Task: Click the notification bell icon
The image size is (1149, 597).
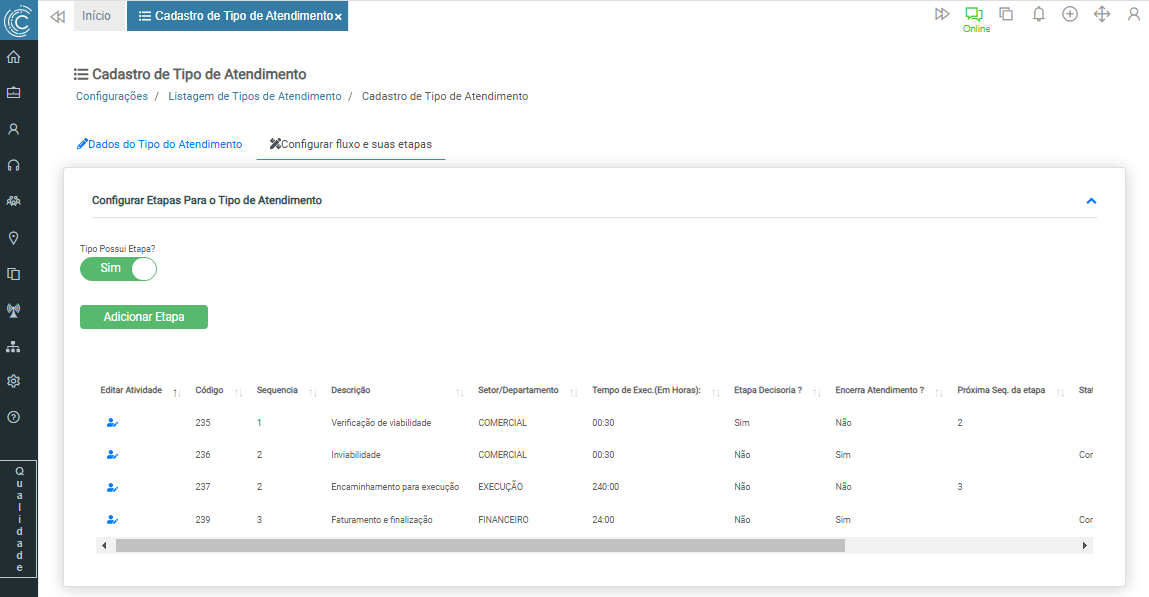Action: 1038,14
